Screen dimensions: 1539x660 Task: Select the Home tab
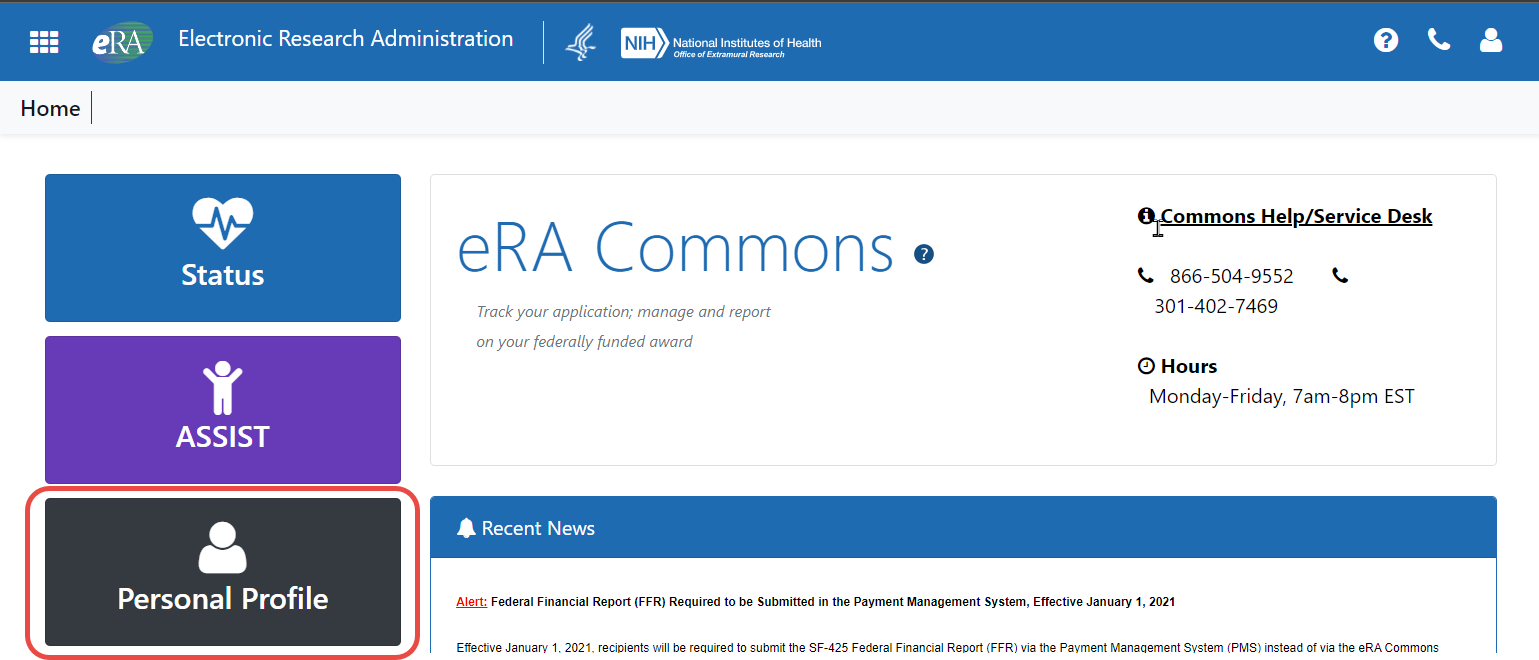click(x=50, y=108)
